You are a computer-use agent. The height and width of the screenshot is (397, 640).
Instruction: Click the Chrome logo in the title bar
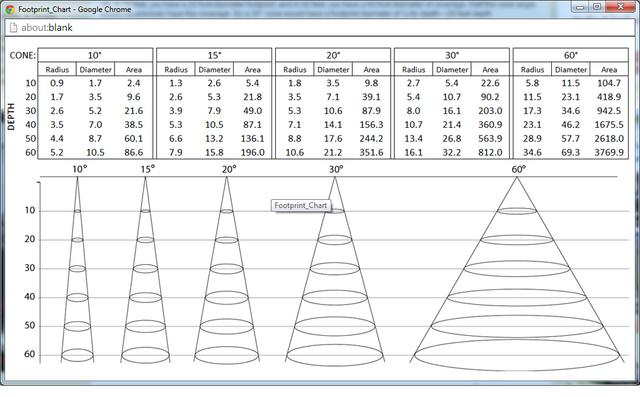coord(10,9)
